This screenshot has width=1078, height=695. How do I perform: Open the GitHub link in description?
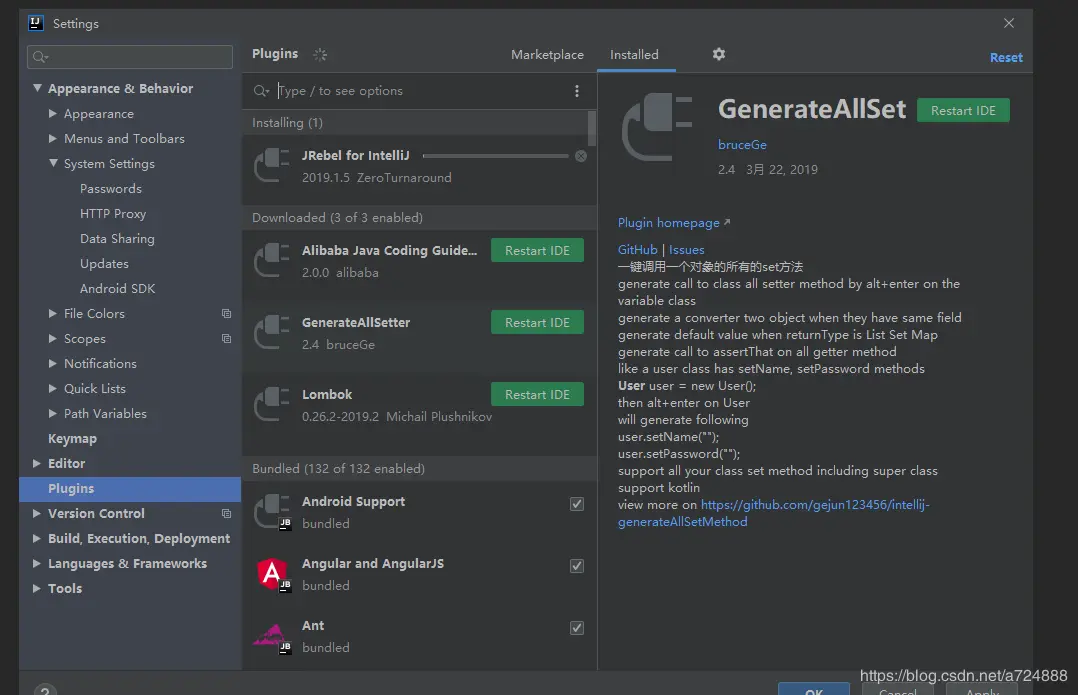coord(637,250)
